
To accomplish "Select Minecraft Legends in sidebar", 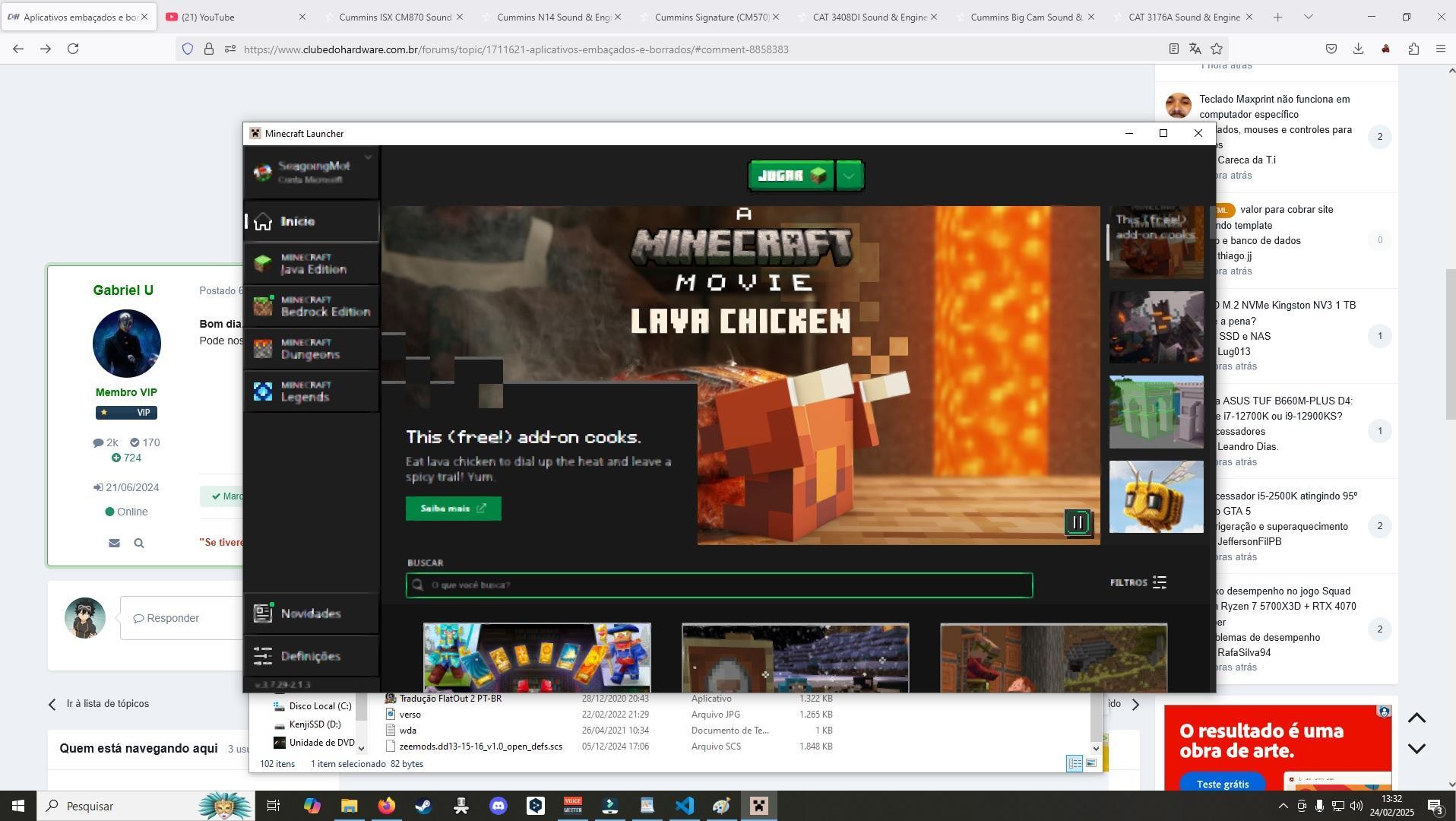I will point(311,391).
